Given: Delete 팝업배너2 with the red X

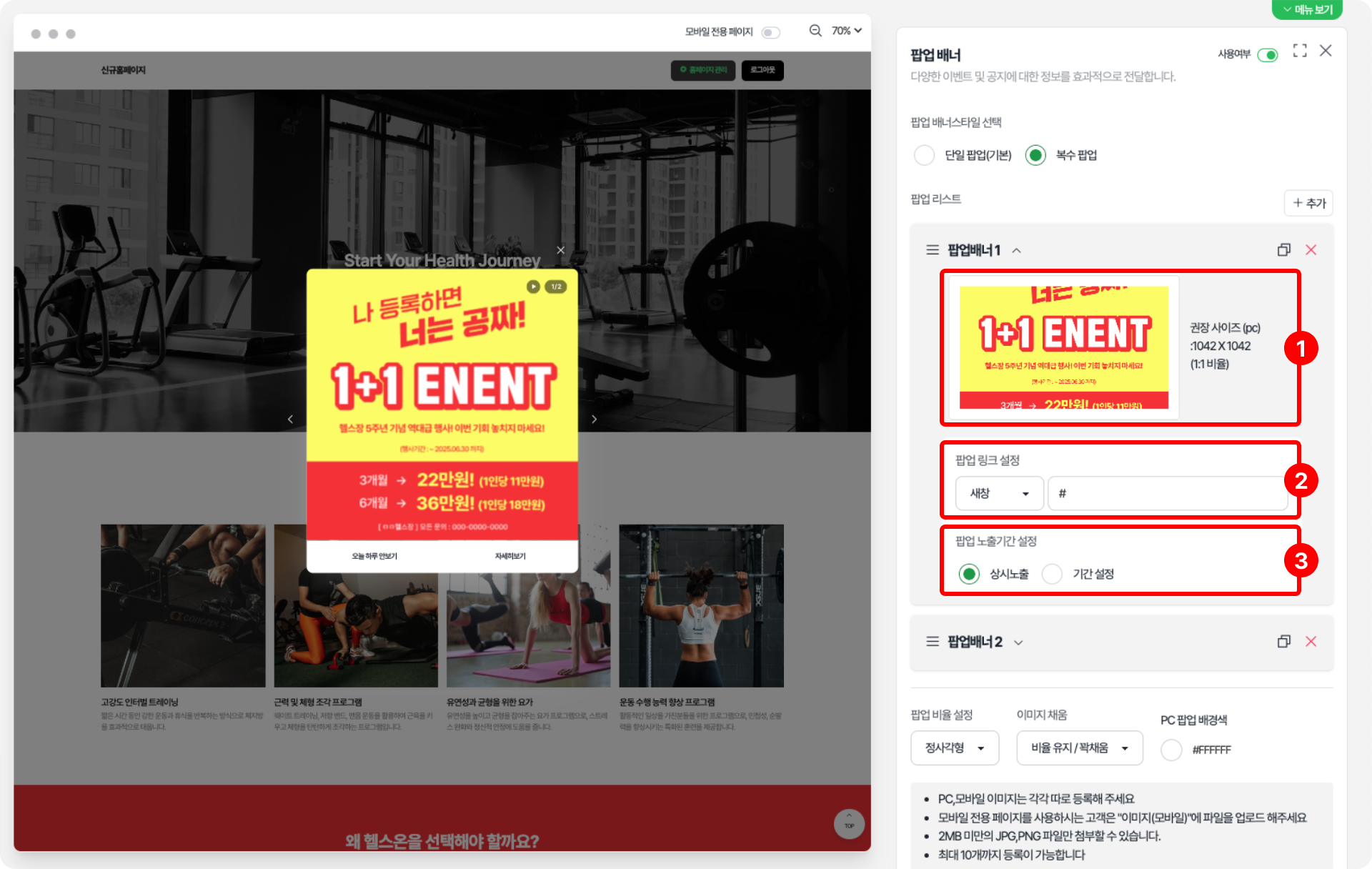Looking at the screenshot, I should 1311,642.
